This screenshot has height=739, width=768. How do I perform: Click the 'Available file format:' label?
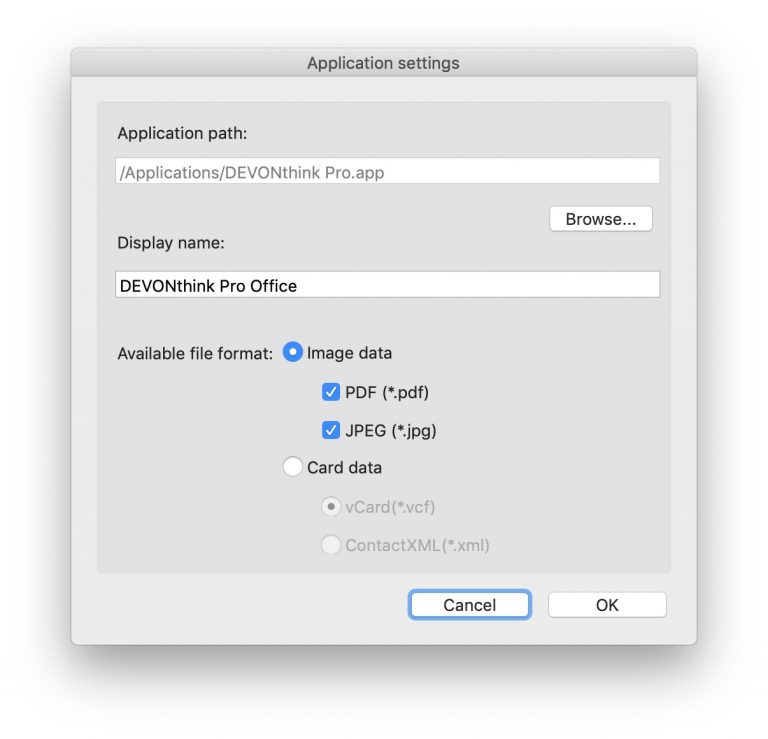[x=195, y=354]
